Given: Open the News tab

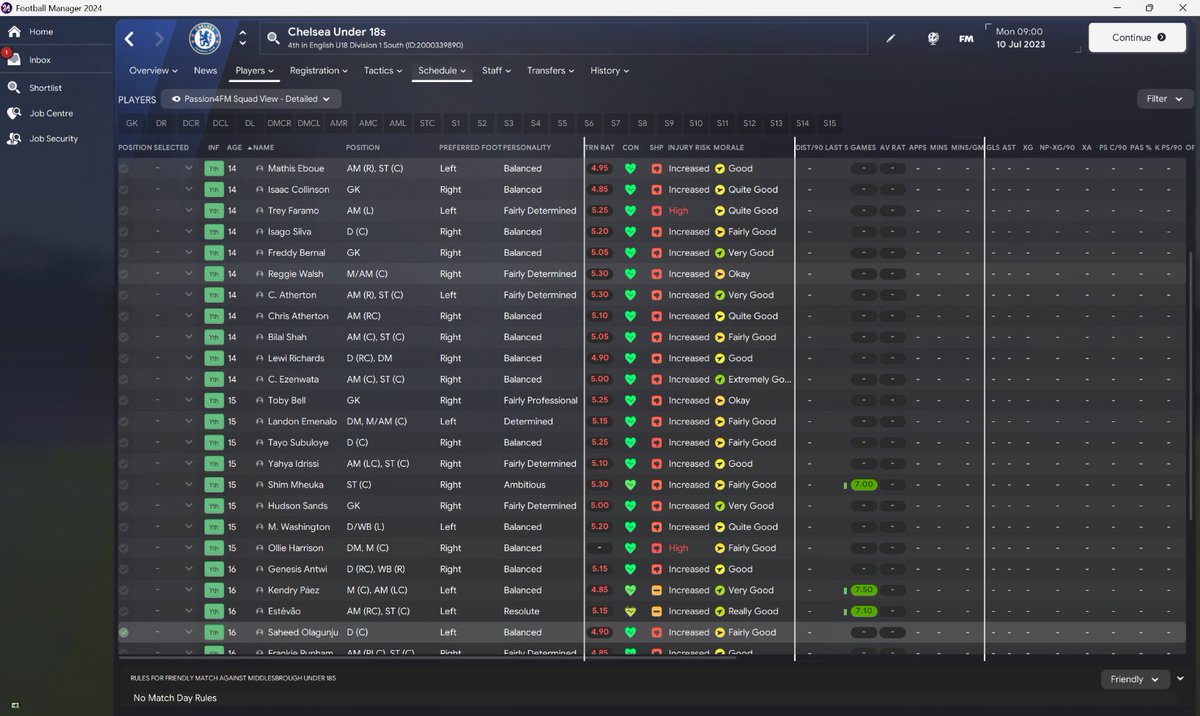Looking at the screenshot, I should pyautogui.click(x=205, y=71).
